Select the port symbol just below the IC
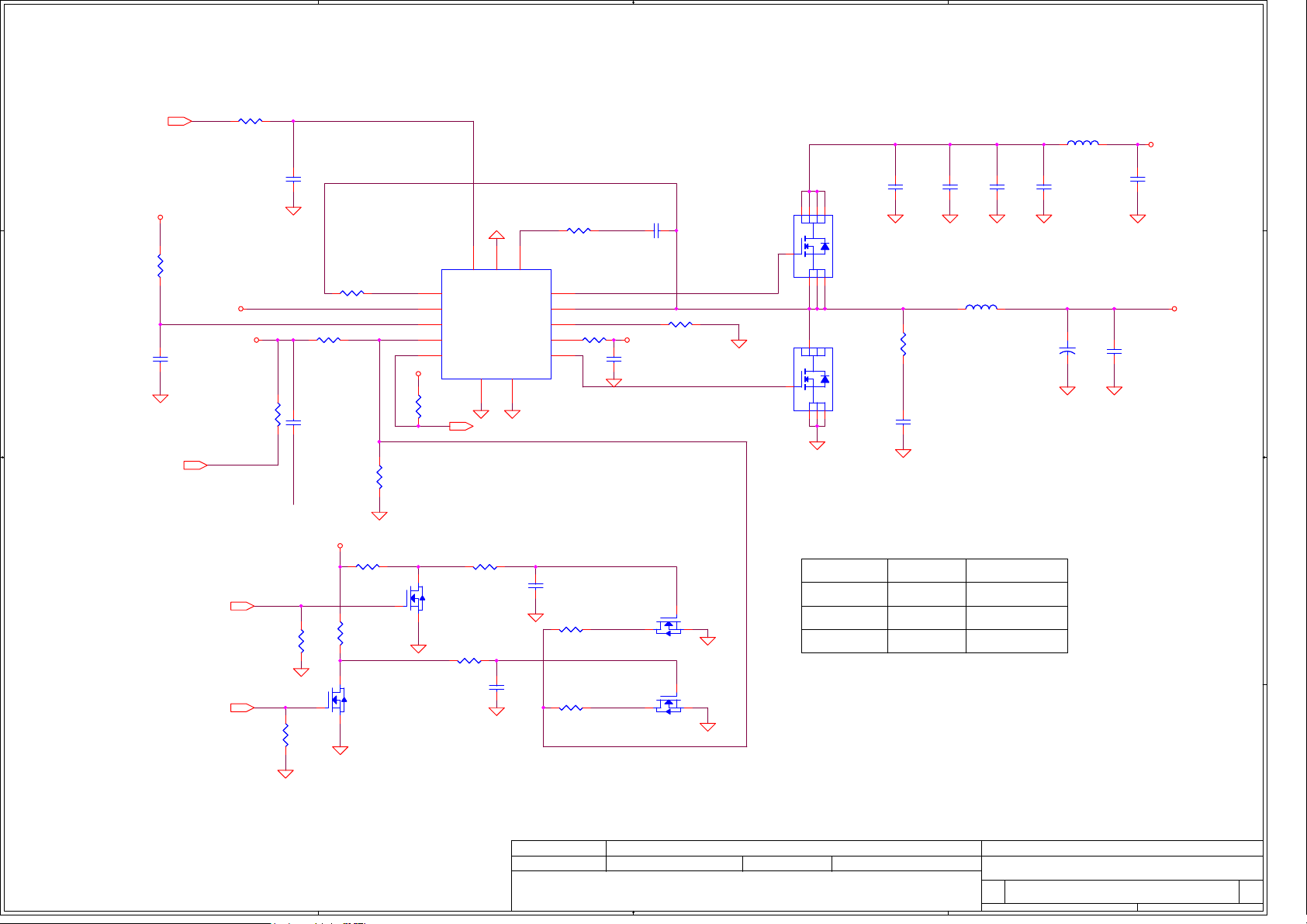 point(461,426)
